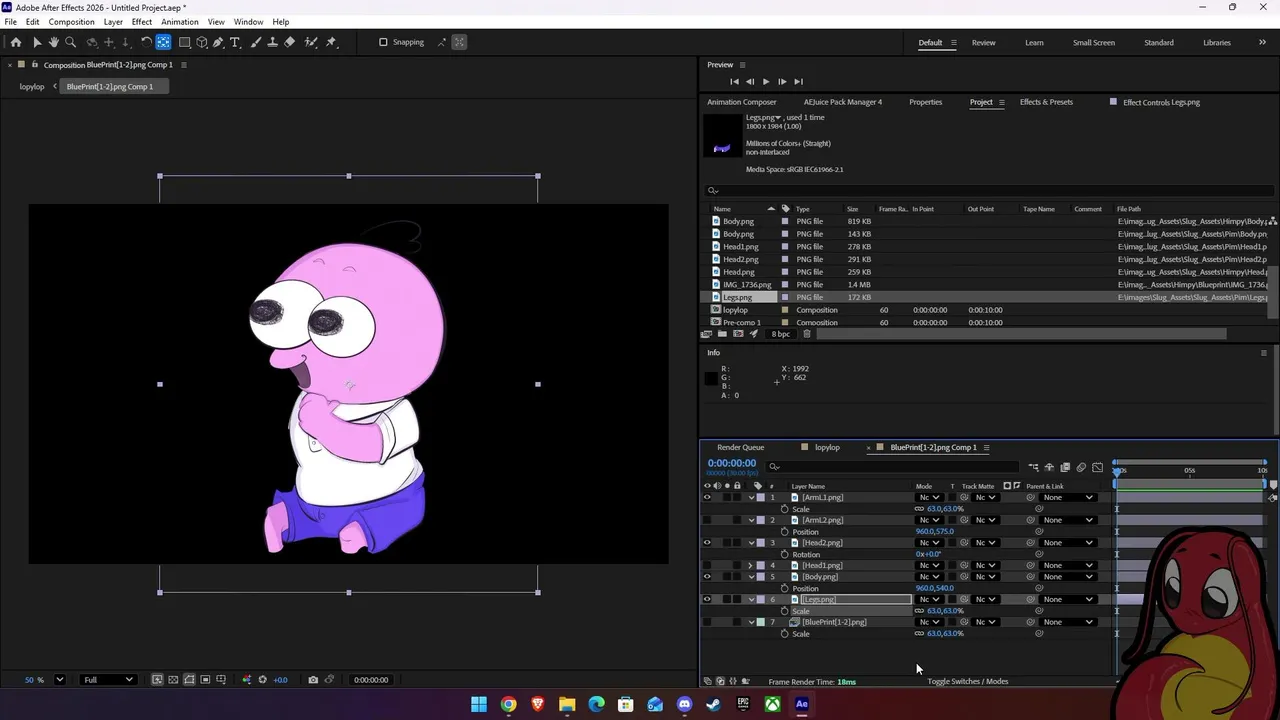The width and height of the screenshot is (1280, 720).
Task: Select the Selection arrow tool
Action: (x=37, y=42)
